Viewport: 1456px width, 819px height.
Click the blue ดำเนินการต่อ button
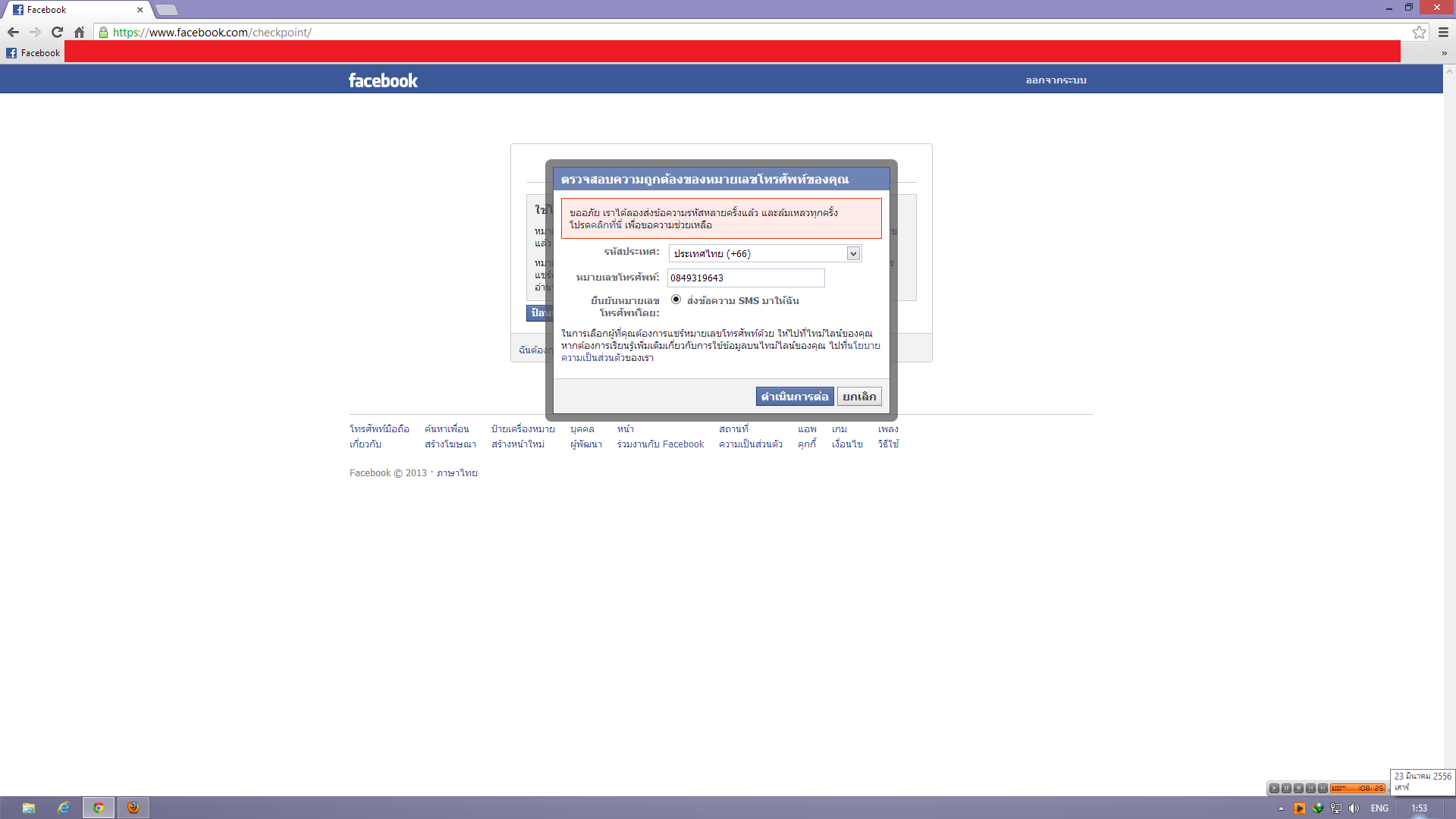pos(794,397)
